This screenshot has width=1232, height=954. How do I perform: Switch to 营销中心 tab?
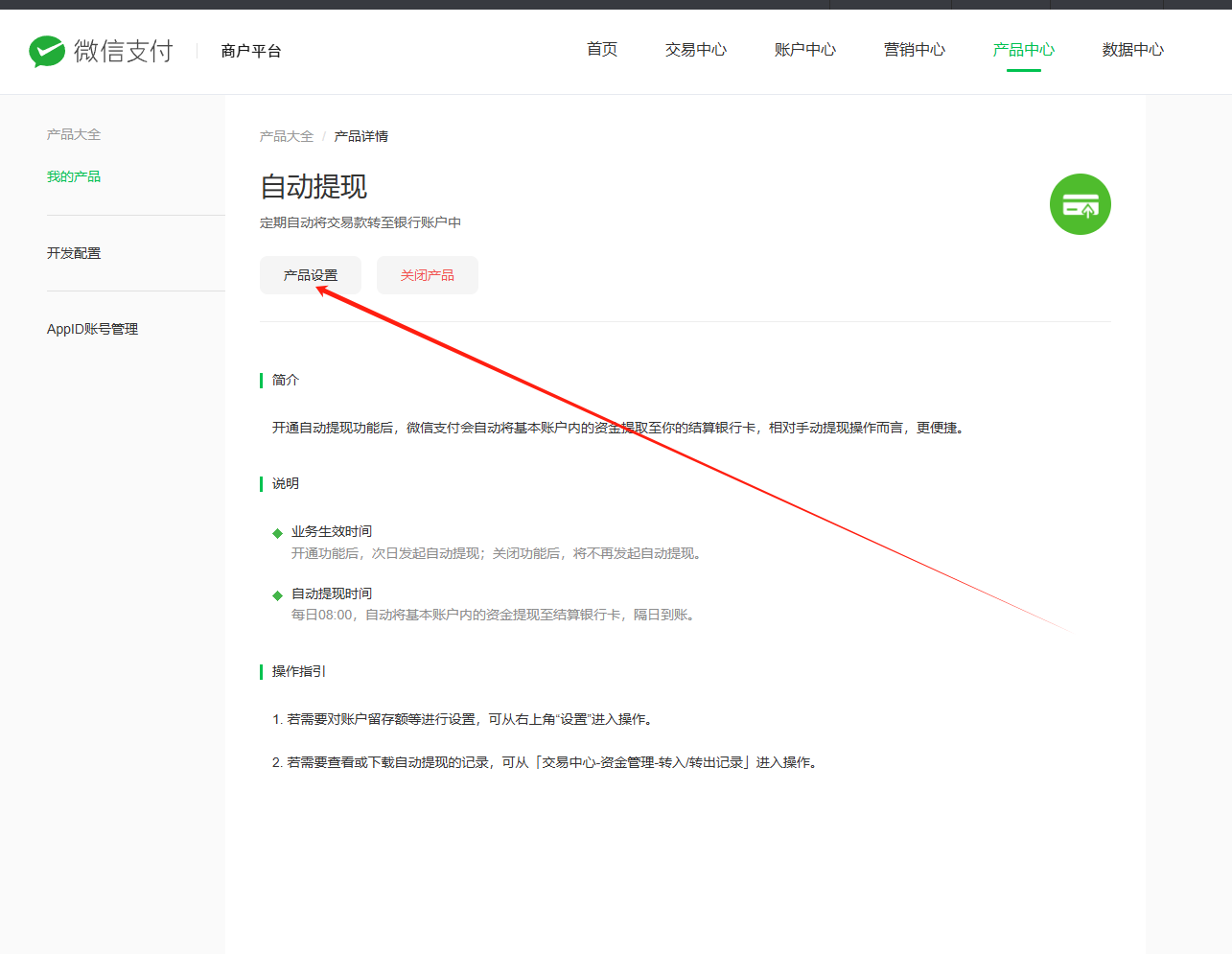[x=915, y=50]
